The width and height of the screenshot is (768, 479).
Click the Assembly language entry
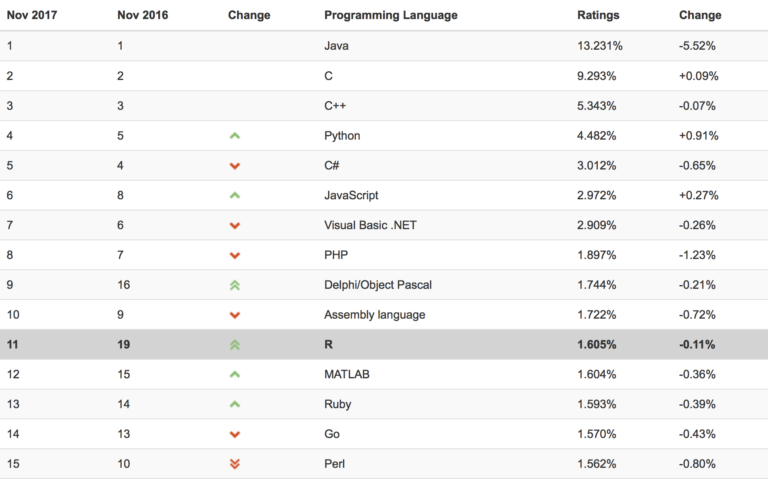click(x=374, y=315)
